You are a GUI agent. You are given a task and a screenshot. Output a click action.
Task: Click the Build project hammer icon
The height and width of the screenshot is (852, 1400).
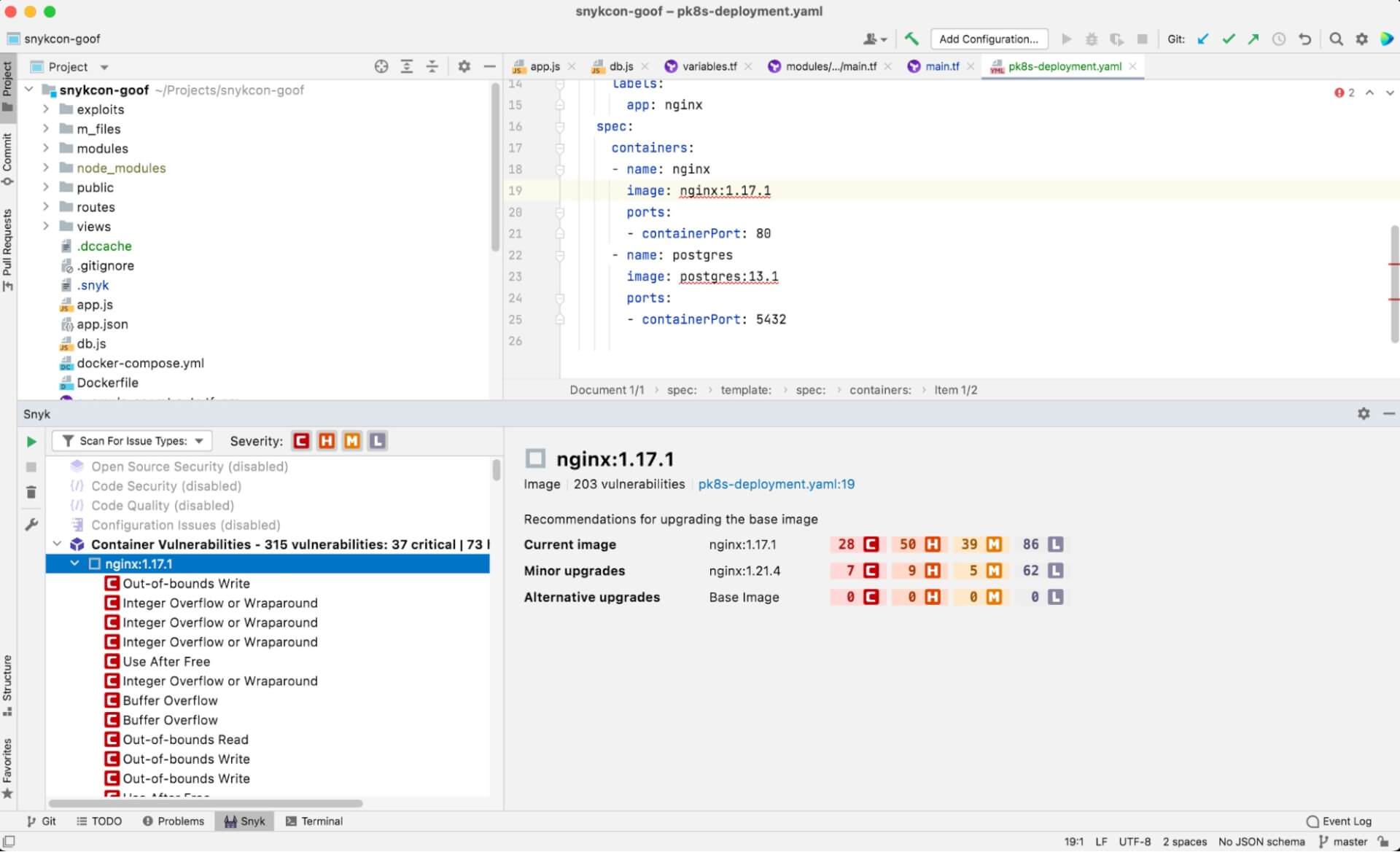coord(911,39)
